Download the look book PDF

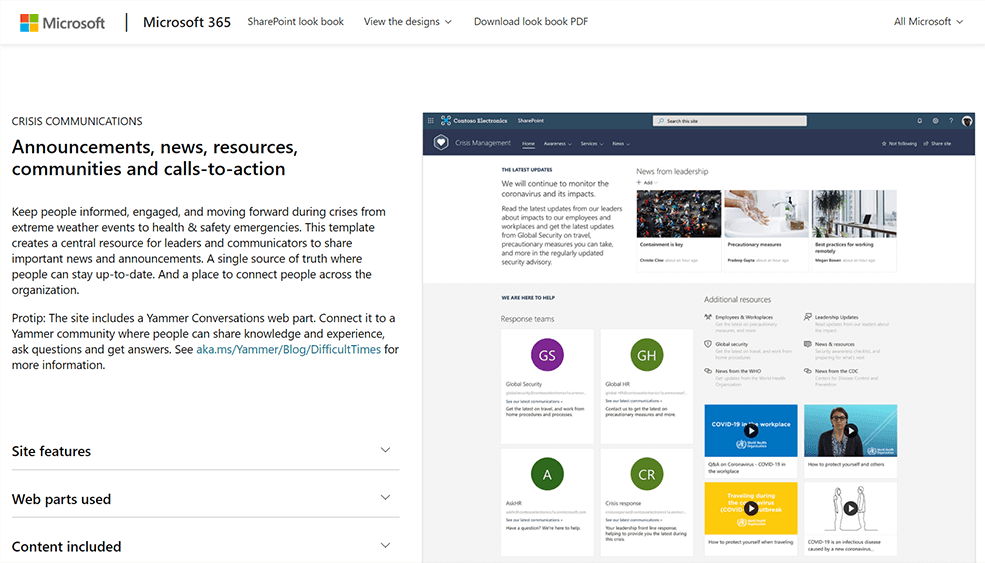[x=531, y=21]
